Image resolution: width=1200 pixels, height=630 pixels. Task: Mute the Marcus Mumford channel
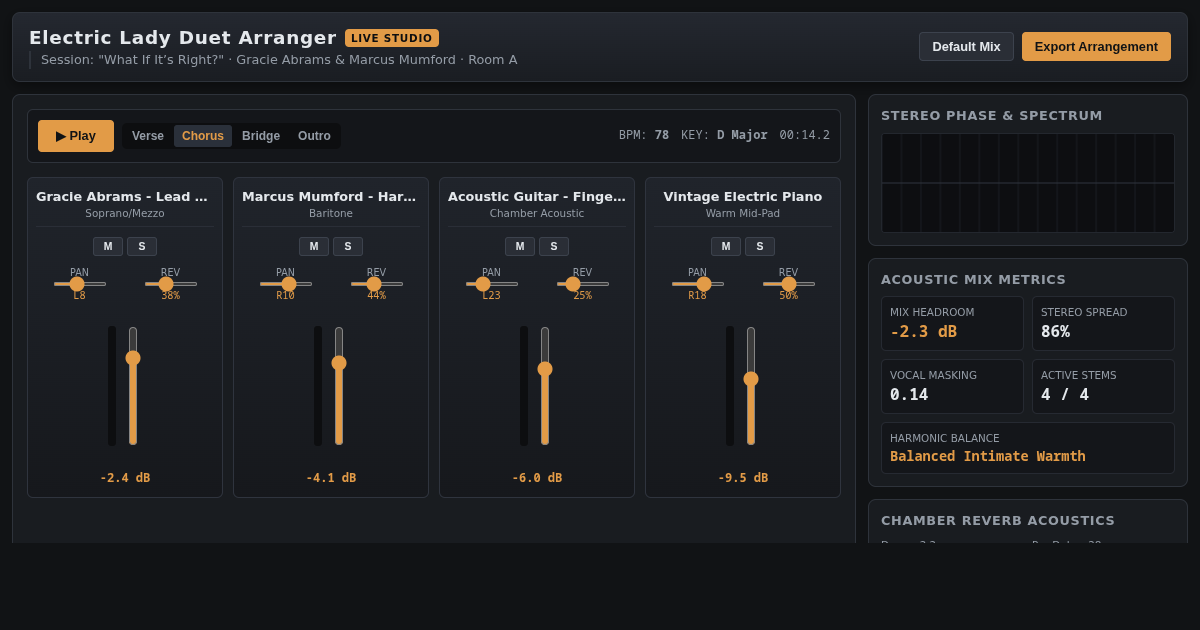point(314,246)
